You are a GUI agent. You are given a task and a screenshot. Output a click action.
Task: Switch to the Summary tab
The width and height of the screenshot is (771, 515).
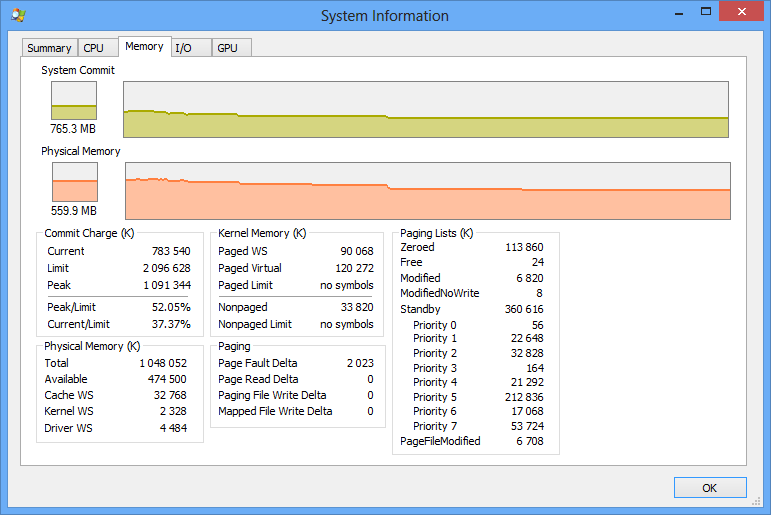click(x=49, y=48)
